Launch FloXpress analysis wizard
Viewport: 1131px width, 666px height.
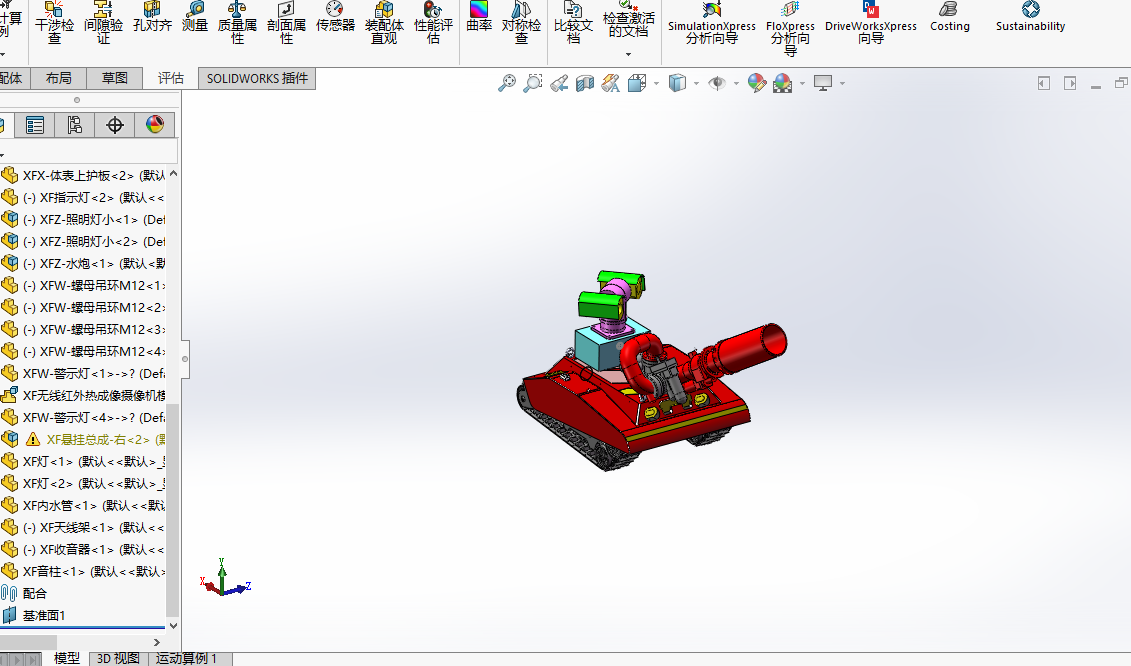pos(791,29)
